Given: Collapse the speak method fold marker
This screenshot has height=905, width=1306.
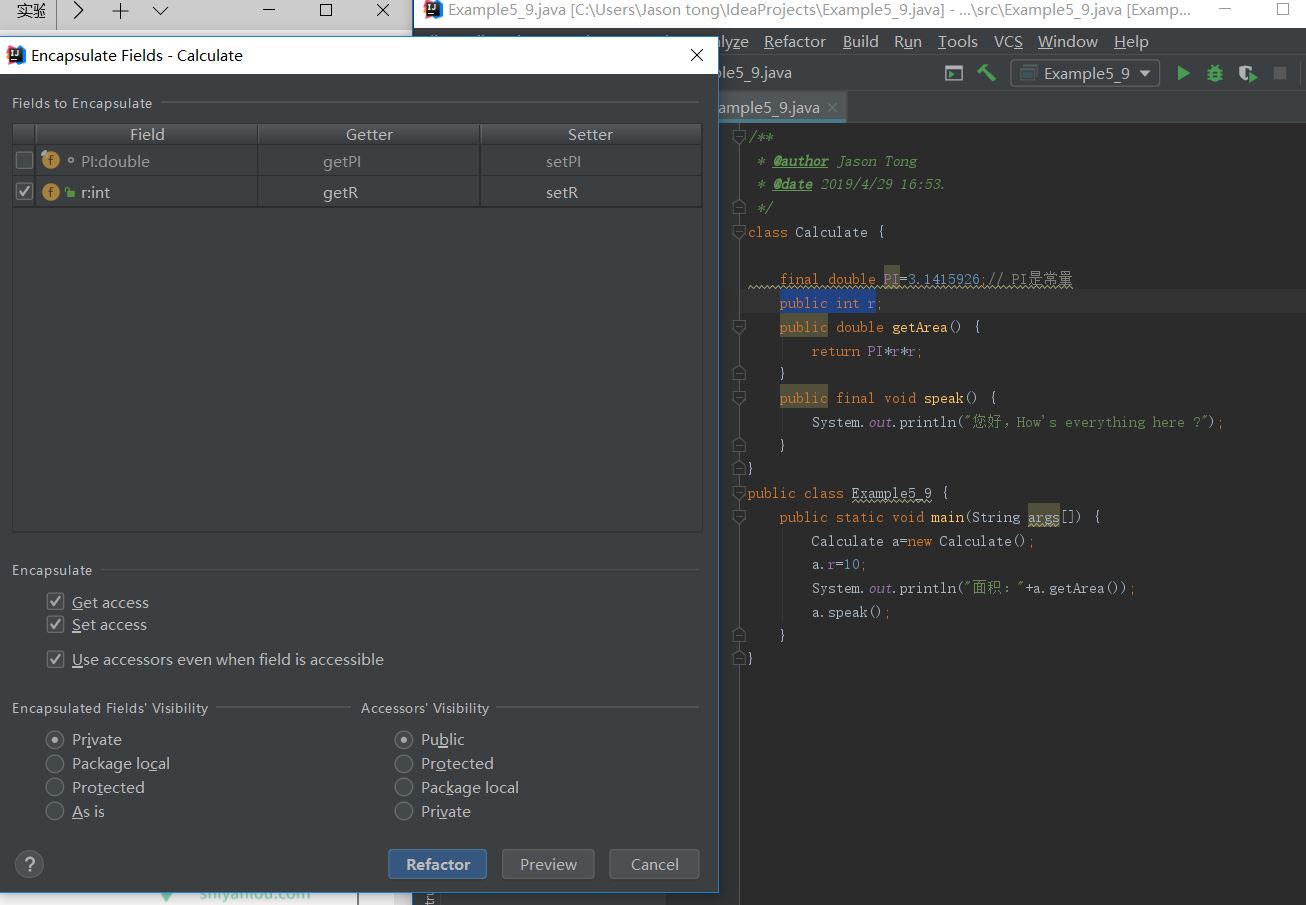Looking at the screenshot, I should pyautogui.click(x=739, y=398).
